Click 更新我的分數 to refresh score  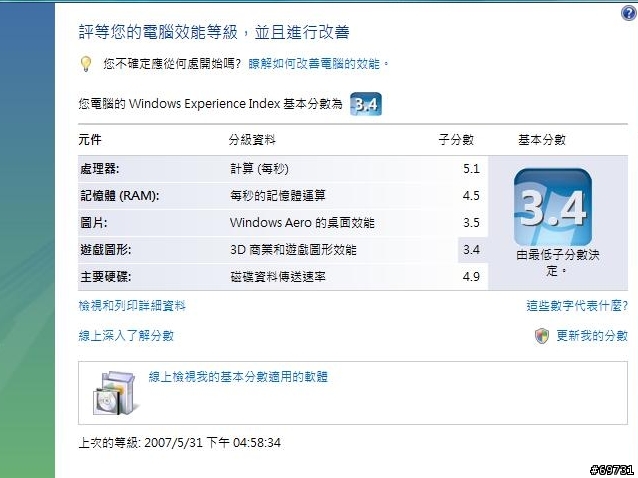tap(592, 336)
